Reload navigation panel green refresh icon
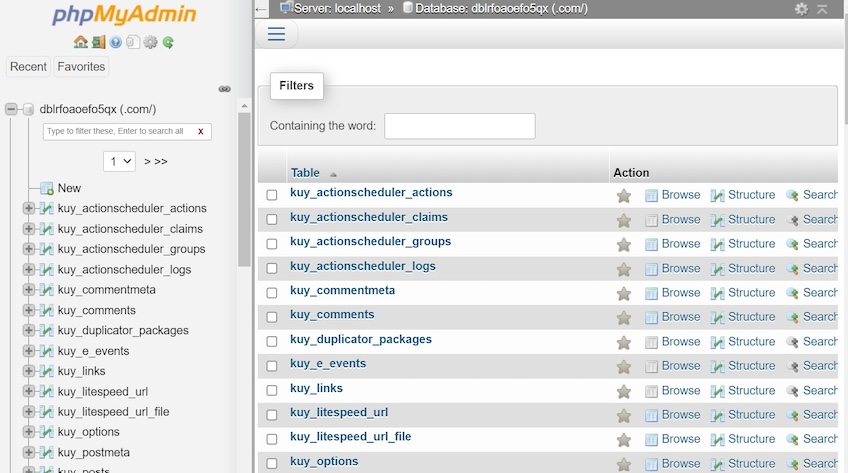 click(168, 42)
